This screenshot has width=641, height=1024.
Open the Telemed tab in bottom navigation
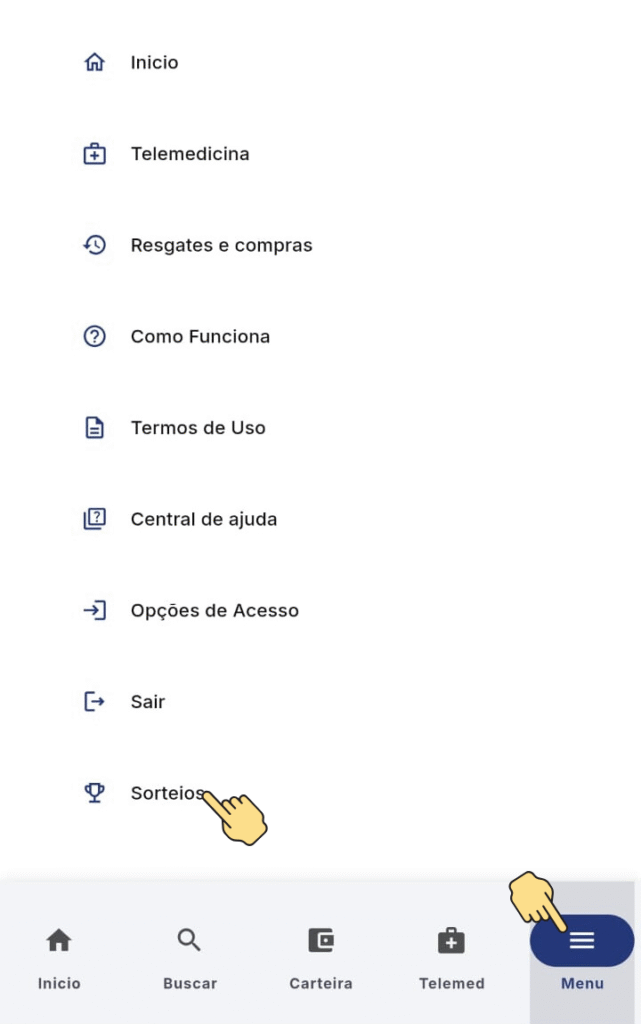tap(452, 959)
